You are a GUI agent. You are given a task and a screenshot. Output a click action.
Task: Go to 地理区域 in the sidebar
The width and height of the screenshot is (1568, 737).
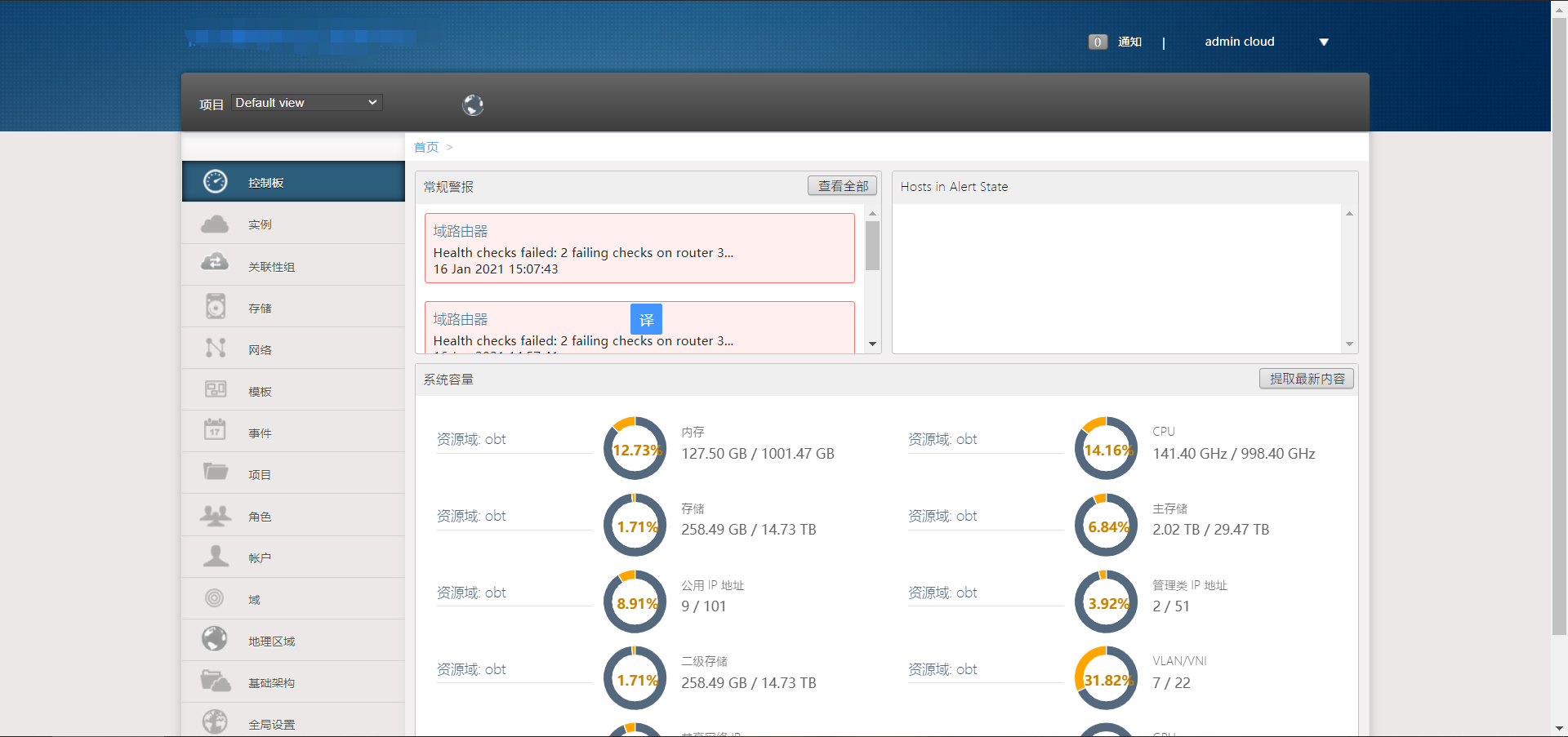tap(293, 641)
